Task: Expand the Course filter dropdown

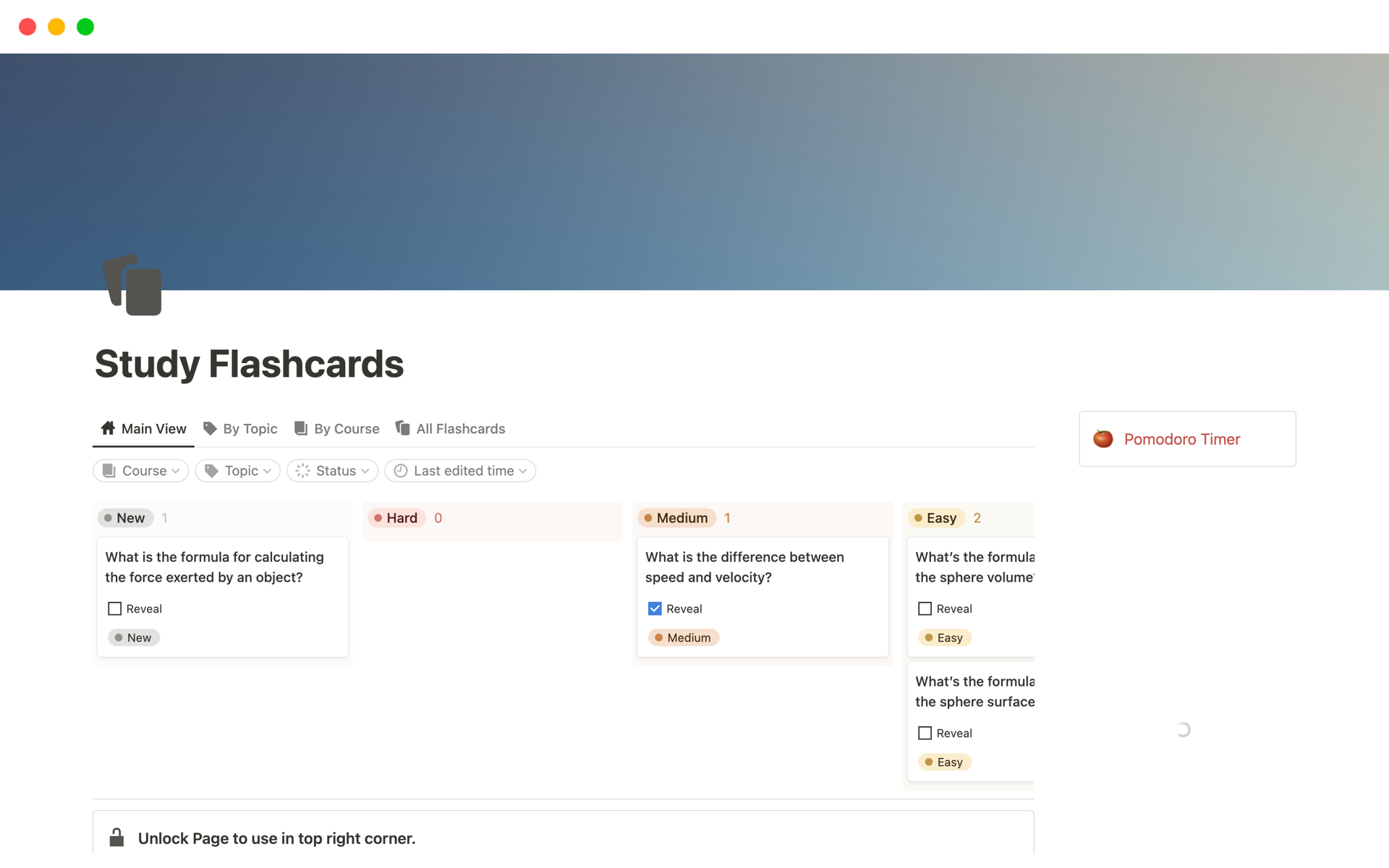Action: click(x=141, y=470)
